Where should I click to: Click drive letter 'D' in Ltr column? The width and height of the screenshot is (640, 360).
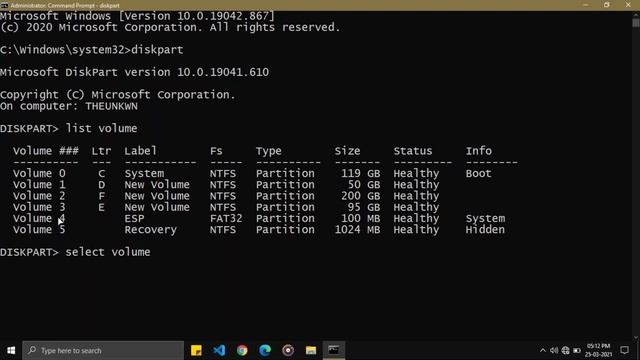(x=101, y=185)
